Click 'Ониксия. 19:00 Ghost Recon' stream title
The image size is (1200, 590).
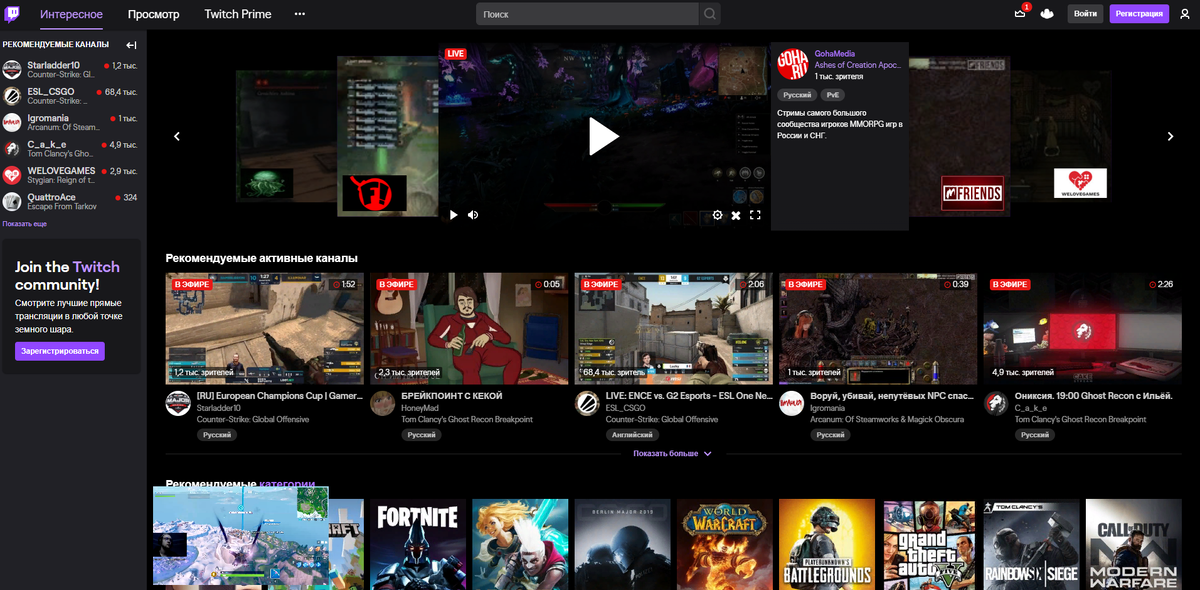[1096, 396]
